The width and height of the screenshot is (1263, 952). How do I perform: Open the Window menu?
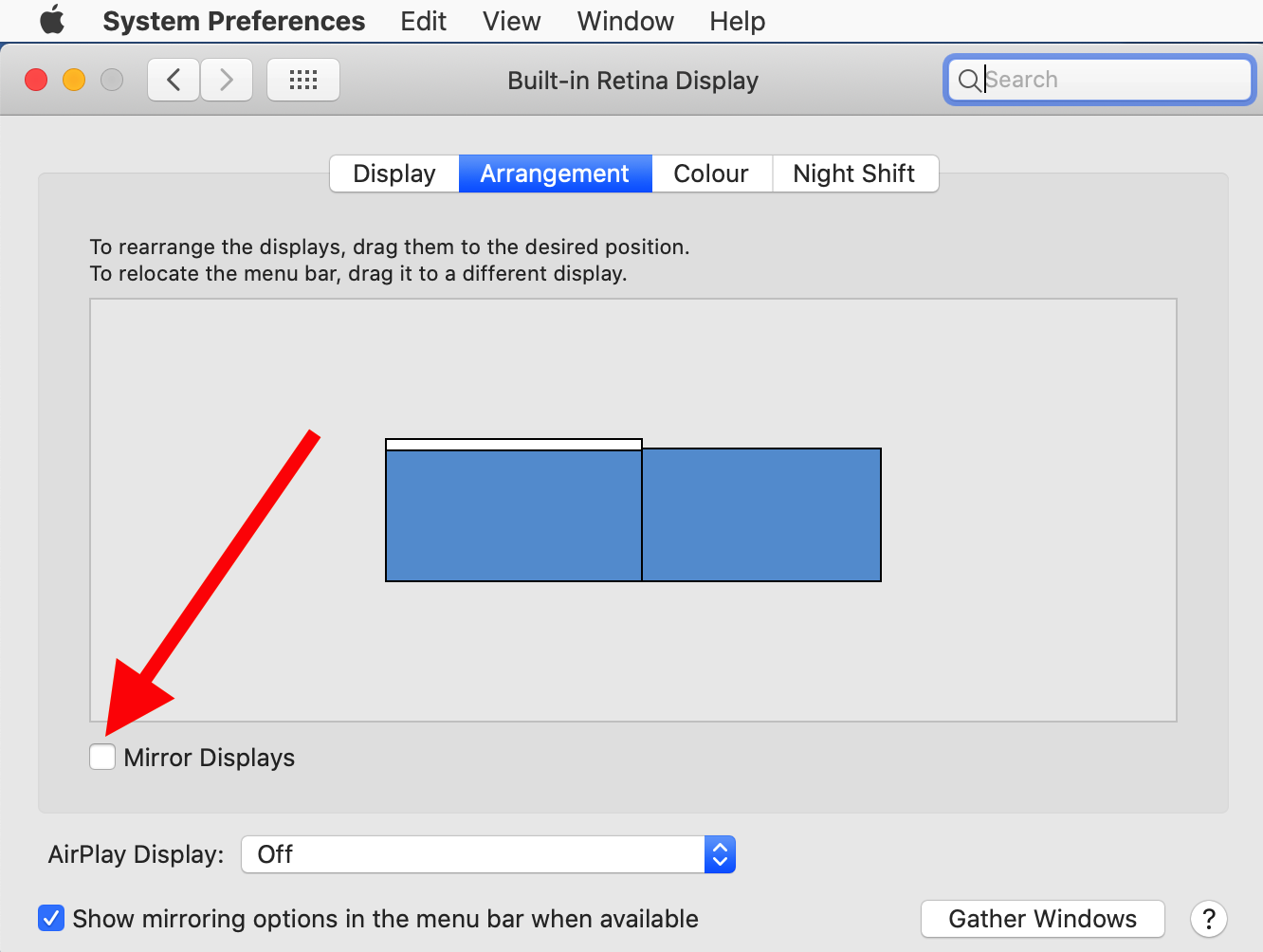point(625,21)
